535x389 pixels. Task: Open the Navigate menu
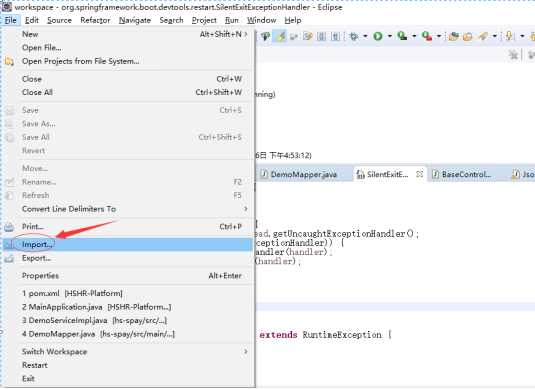click(135, 20)
